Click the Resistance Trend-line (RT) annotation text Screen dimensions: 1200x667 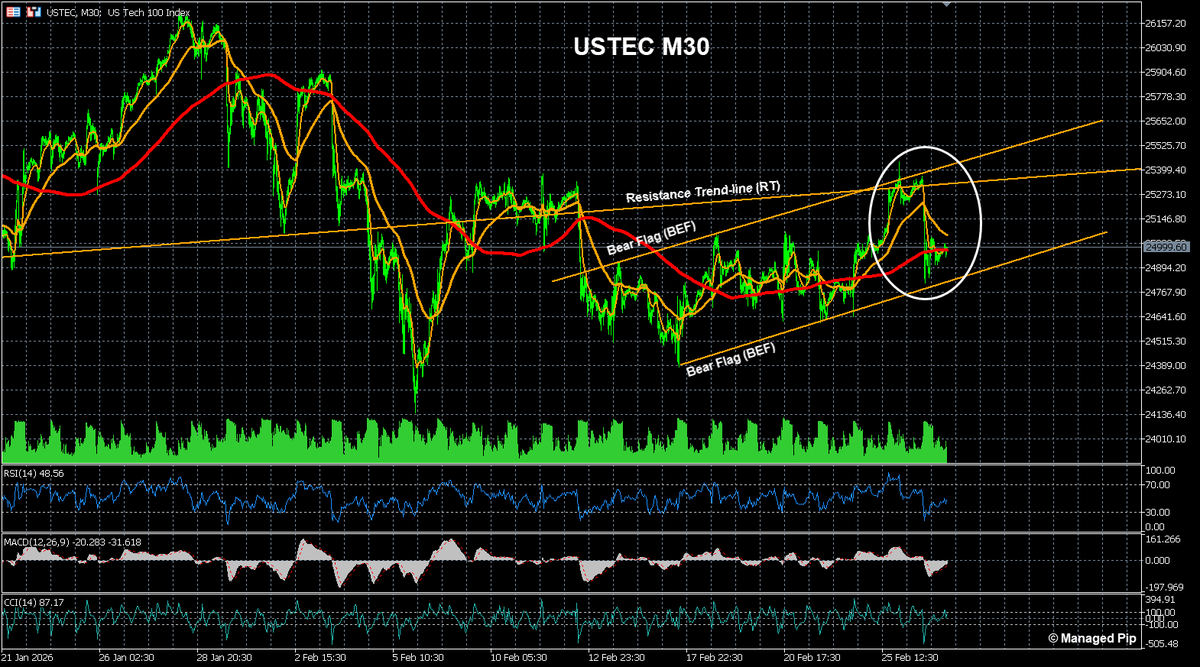point(702,194)
